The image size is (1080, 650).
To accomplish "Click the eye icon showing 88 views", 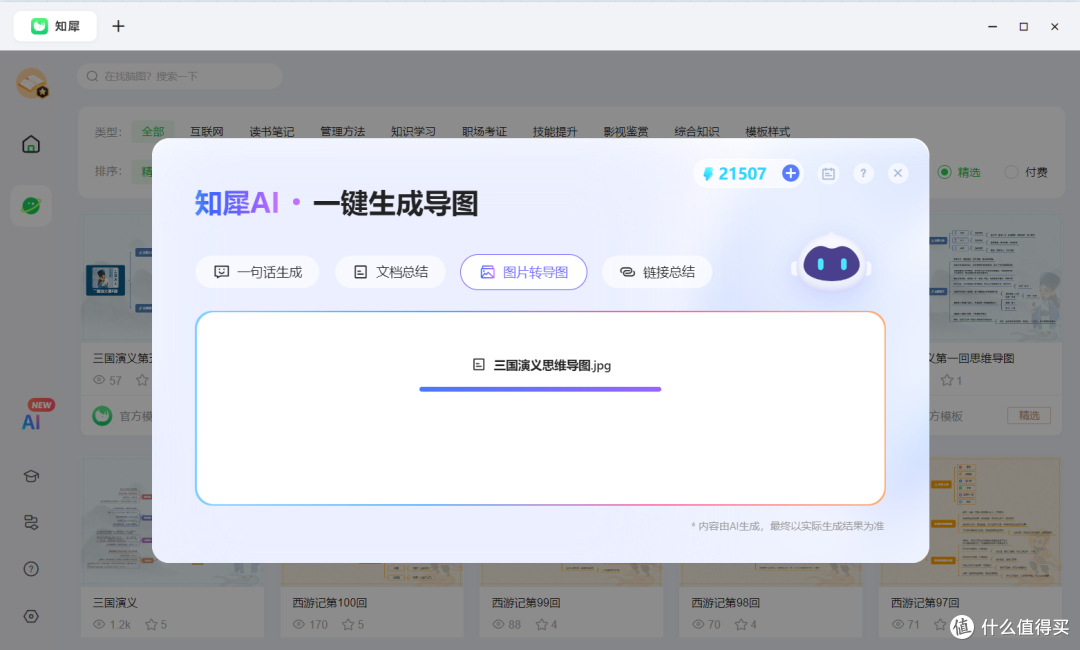I will 499,625.
